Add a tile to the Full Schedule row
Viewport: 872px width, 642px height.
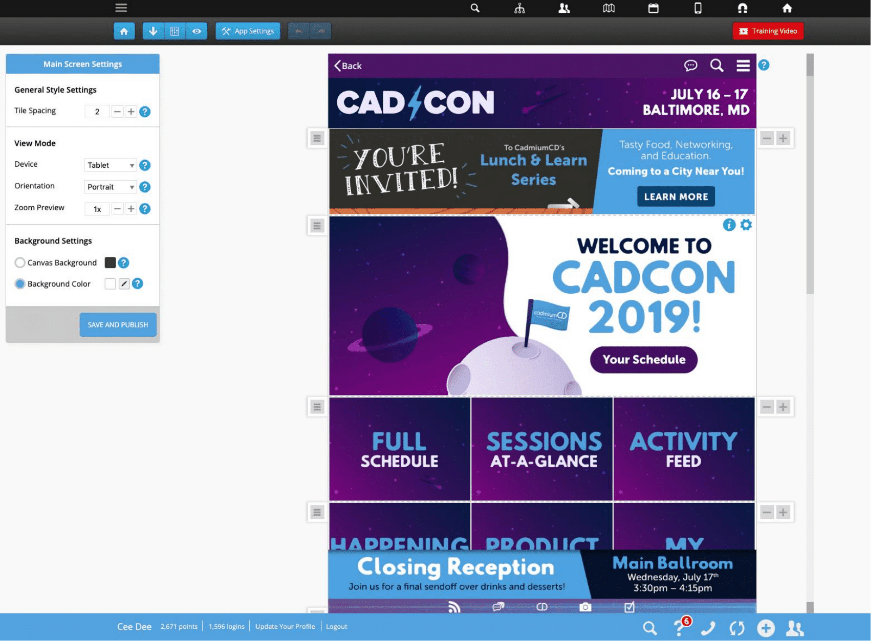783,407
